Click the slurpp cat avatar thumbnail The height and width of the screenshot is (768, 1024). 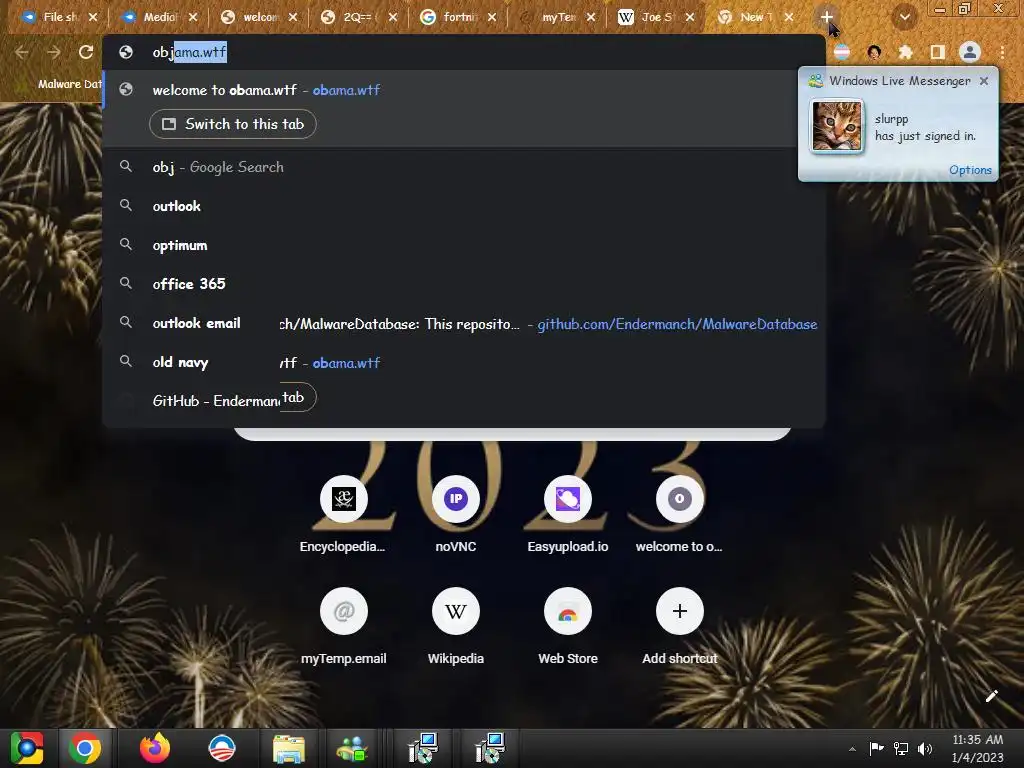click(837, 127)
